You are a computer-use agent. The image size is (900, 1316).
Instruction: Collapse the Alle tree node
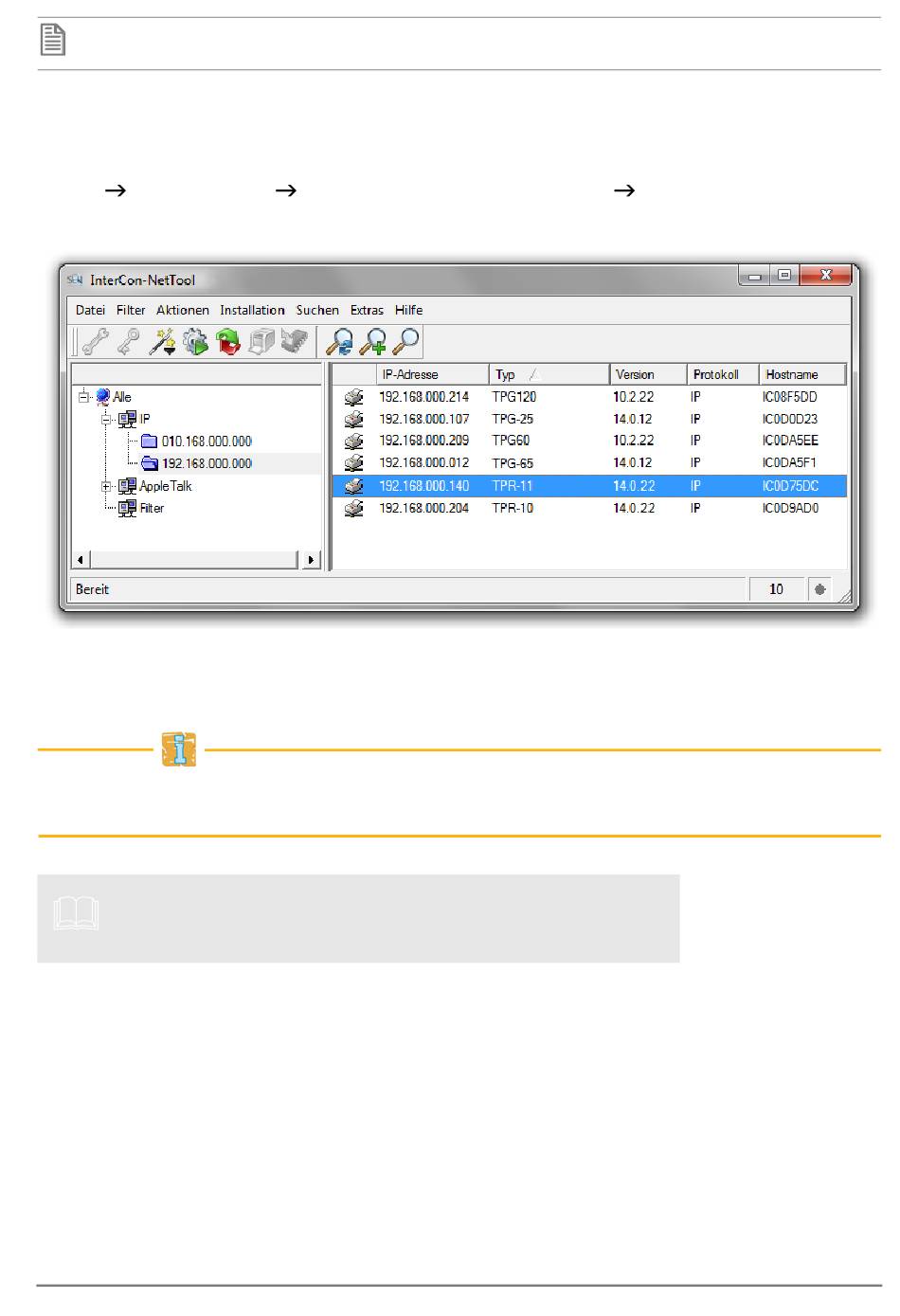pyautogui.click(x=83, y=397)
